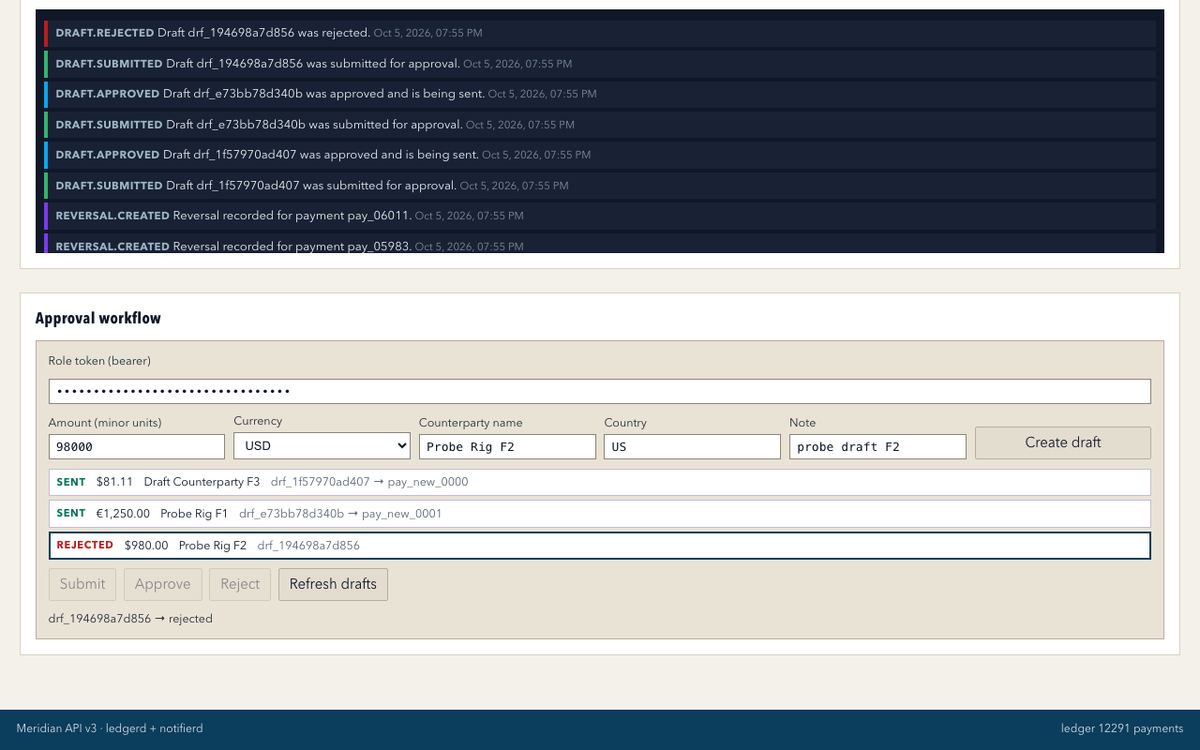The image size is (1200, 750).
Task: Click the DRAFT.SUBMITTED drf_1f57970ad407 log entry
Action: tap(600, 186)
